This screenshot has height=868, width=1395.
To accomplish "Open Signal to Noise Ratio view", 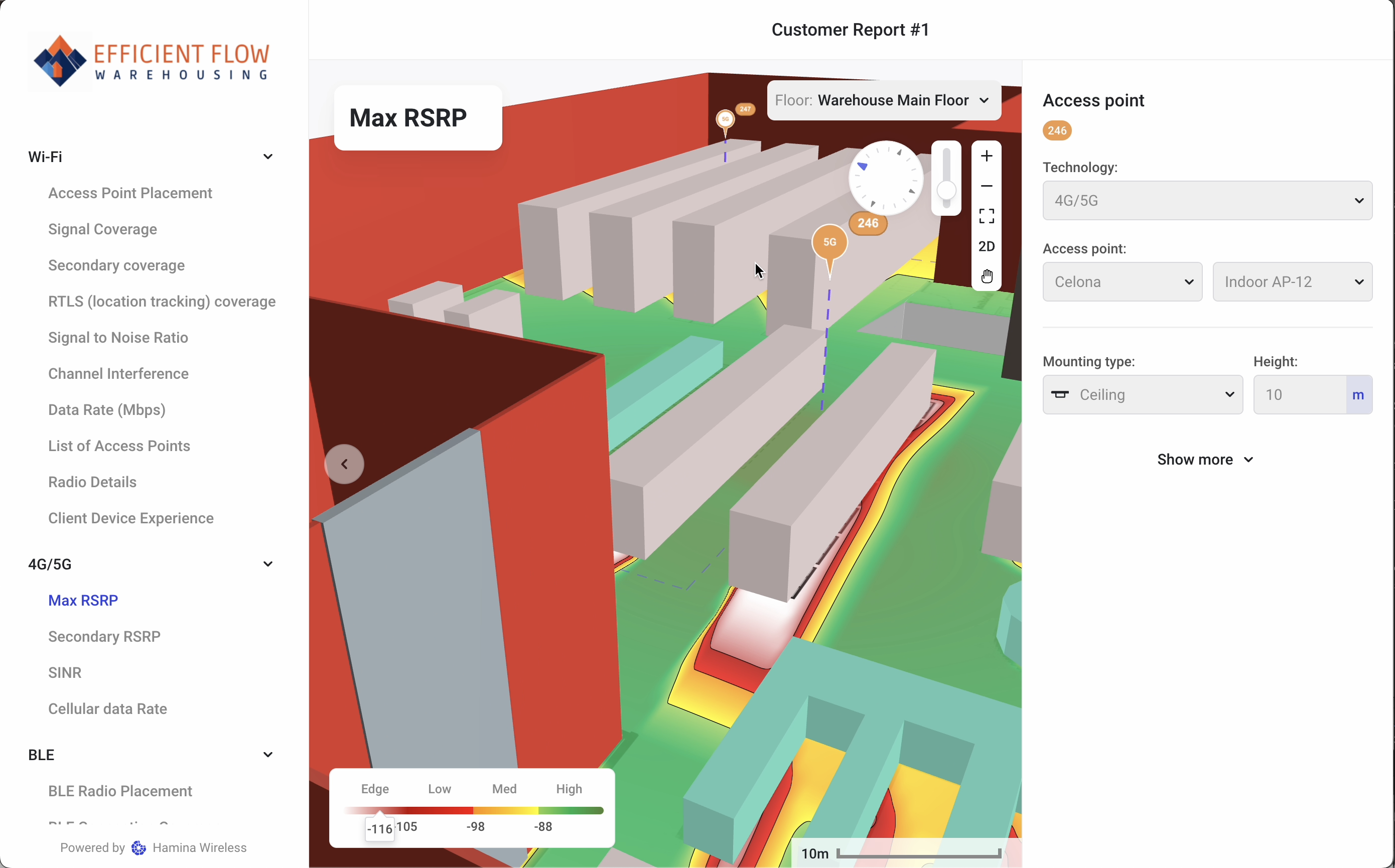I will (x=118, y=338).
